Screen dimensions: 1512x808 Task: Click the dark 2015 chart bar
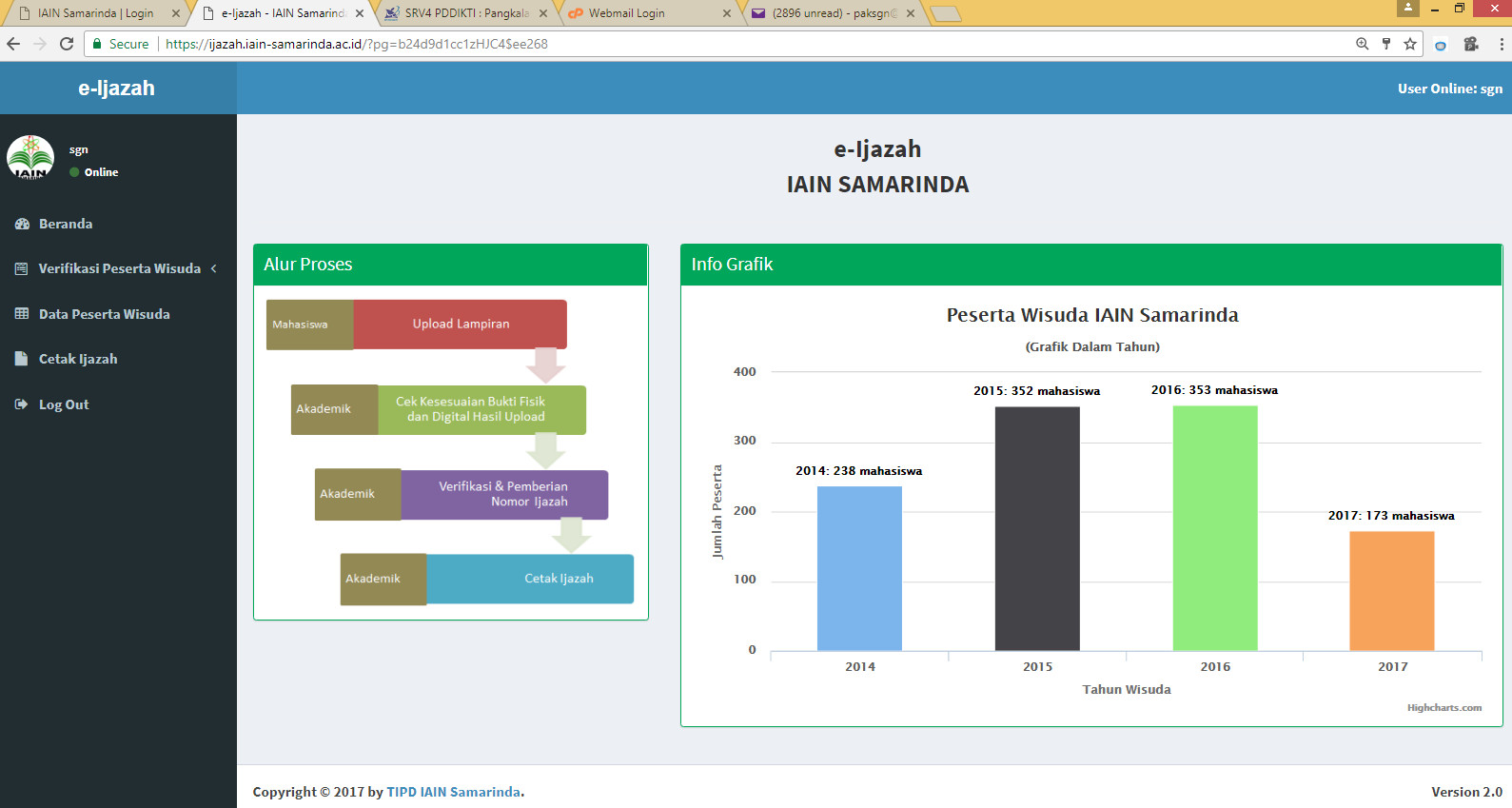(1037, 529)
